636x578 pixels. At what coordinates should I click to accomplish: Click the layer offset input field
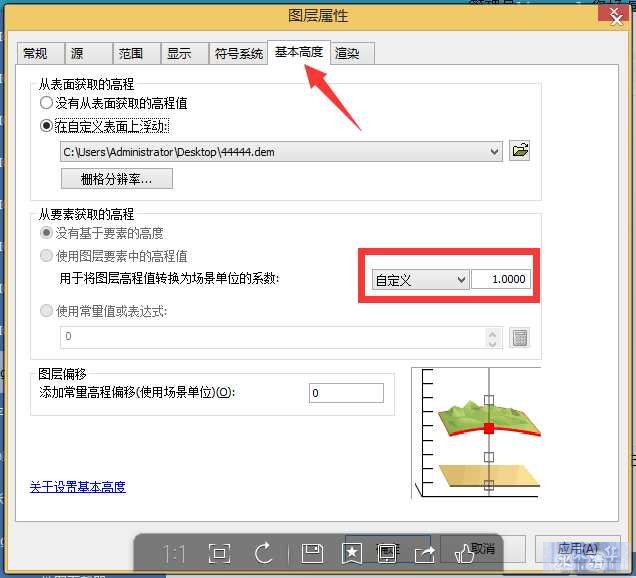coord(346,393)
